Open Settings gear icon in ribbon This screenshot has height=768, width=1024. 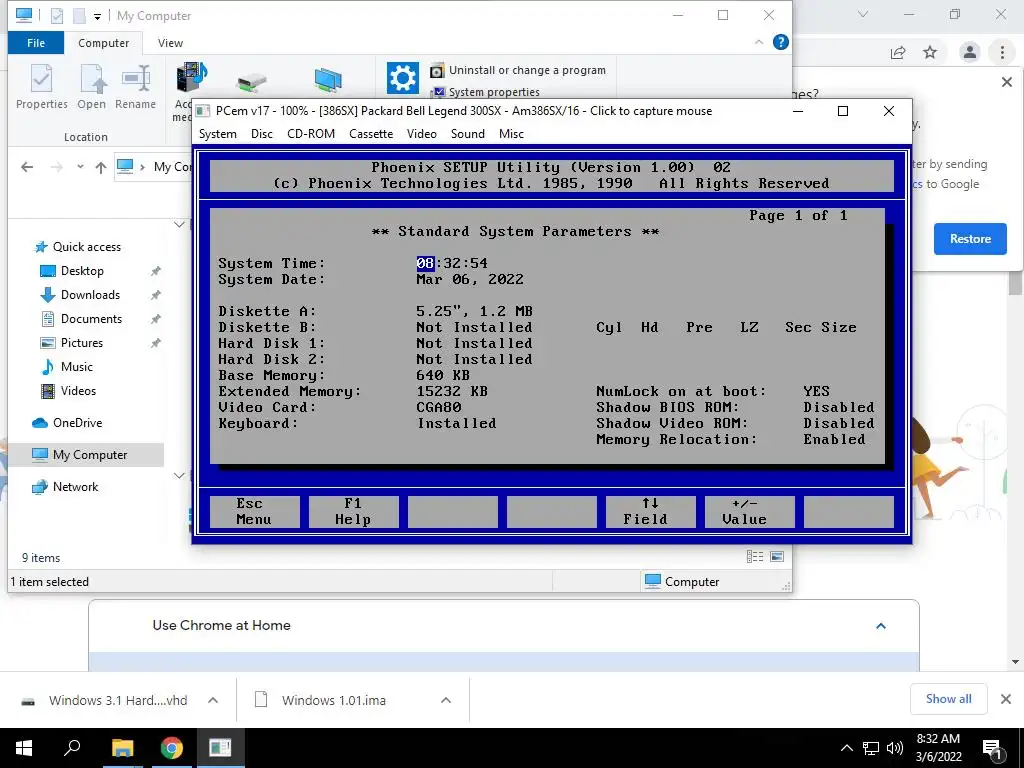[402, 78]
